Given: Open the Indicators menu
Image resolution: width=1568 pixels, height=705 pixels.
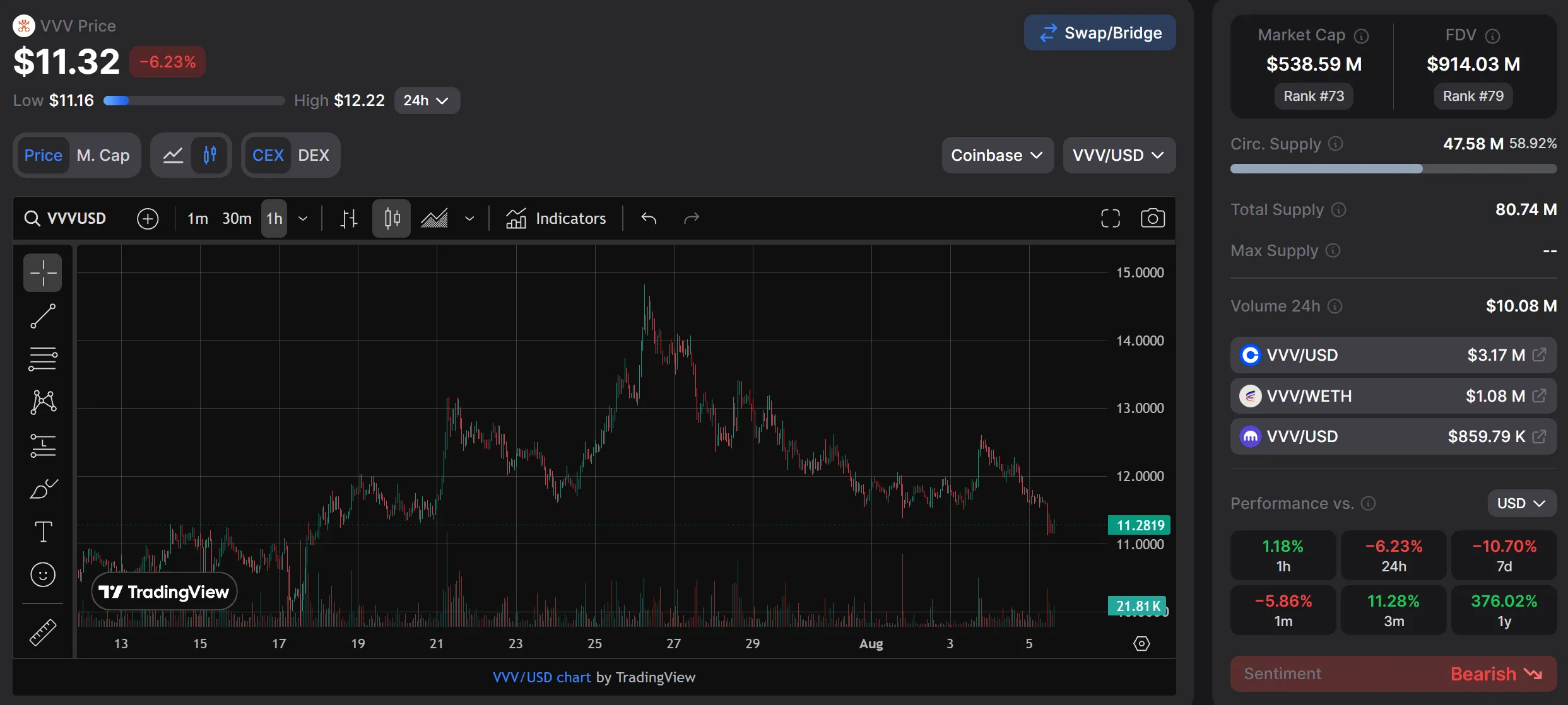Looking at the screenshot, I should coord(556,219).
